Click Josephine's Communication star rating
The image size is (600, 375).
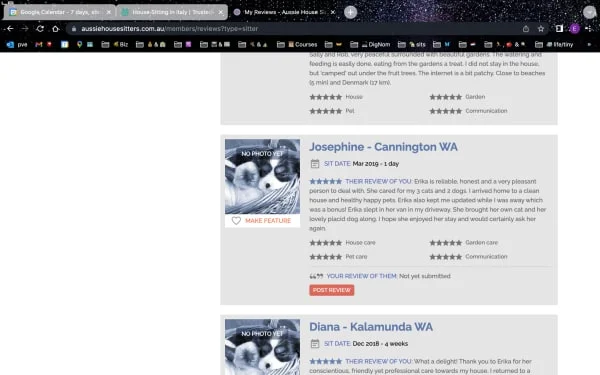pyautogui.click(x=445, y=257)
